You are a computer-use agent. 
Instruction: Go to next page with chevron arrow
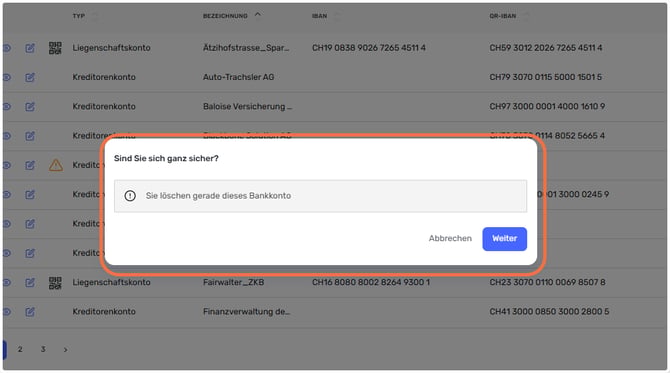pyautogui.click(x=65, y=350)
